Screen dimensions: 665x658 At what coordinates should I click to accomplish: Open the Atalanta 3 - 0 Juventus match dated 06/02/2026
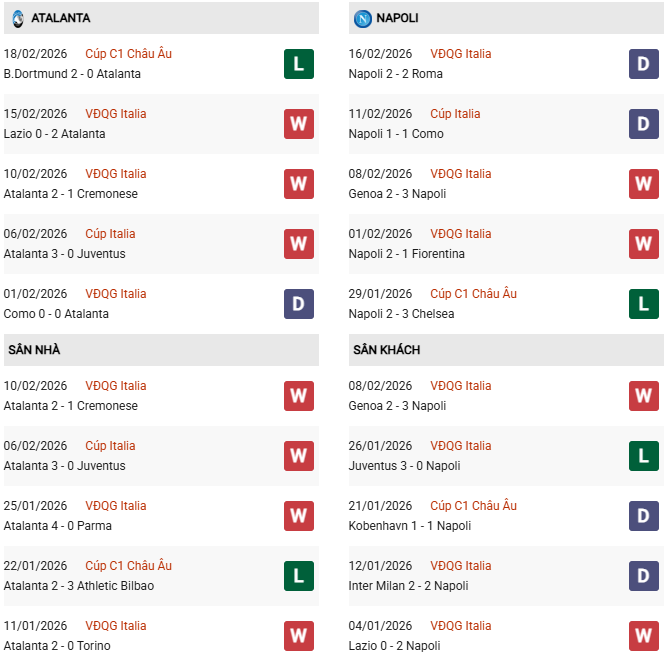click(x=64, y=254)
